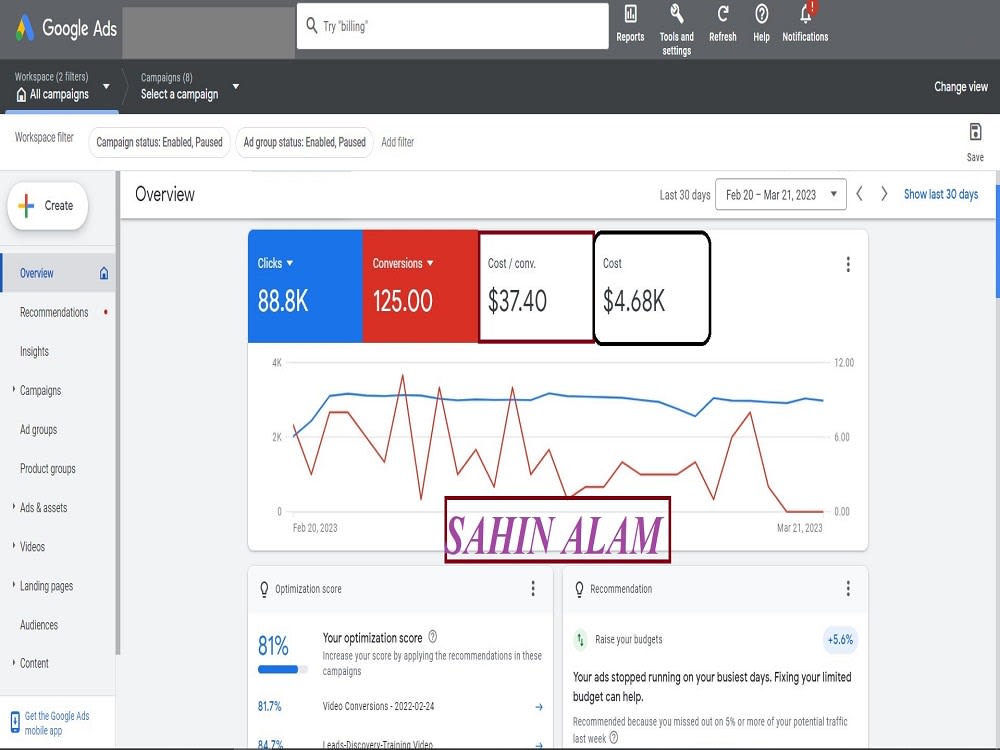Click the Save workspace filter icon
The image size is (1000, 750).
coord(975,132)
